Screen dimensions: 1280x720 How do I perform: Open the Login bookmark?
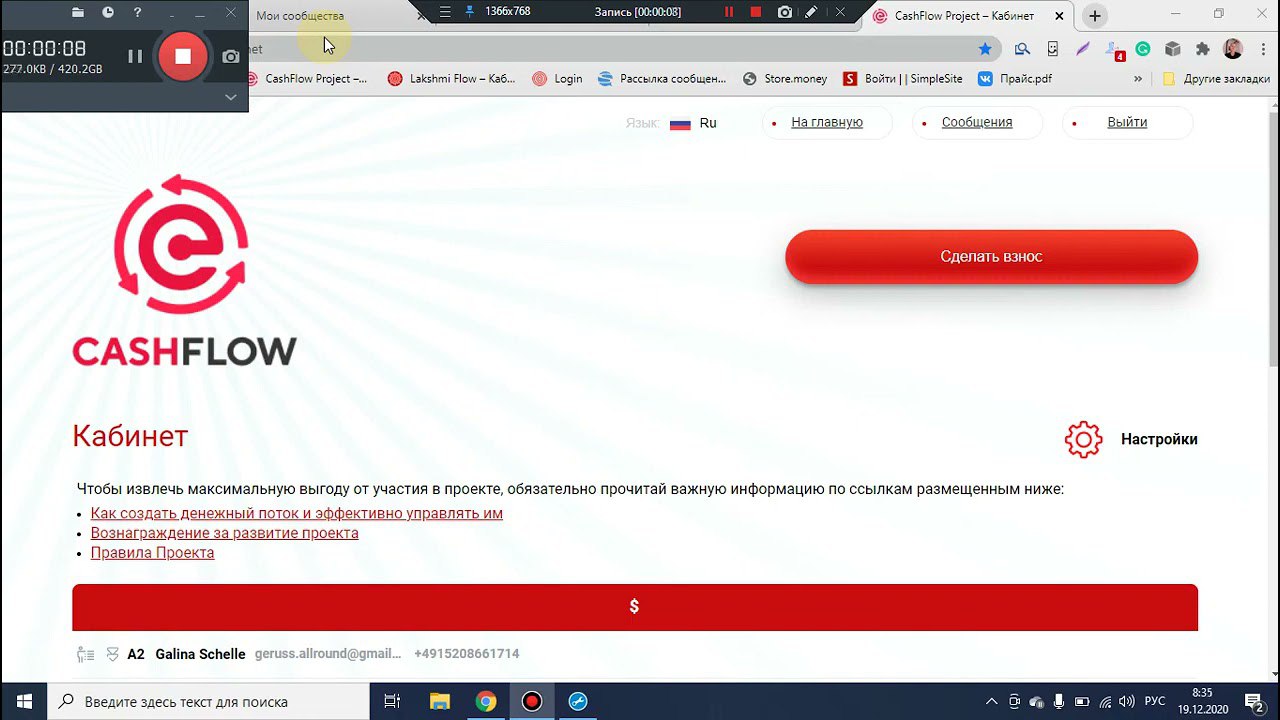[x=557, y=79]
